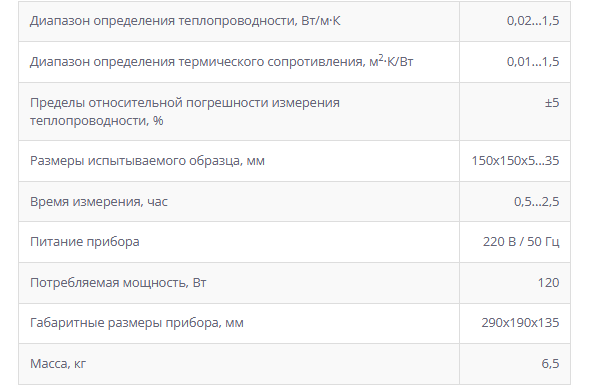Select the power value 120
Viewport: 596px width, 389px height.
(x=548, y=283)
